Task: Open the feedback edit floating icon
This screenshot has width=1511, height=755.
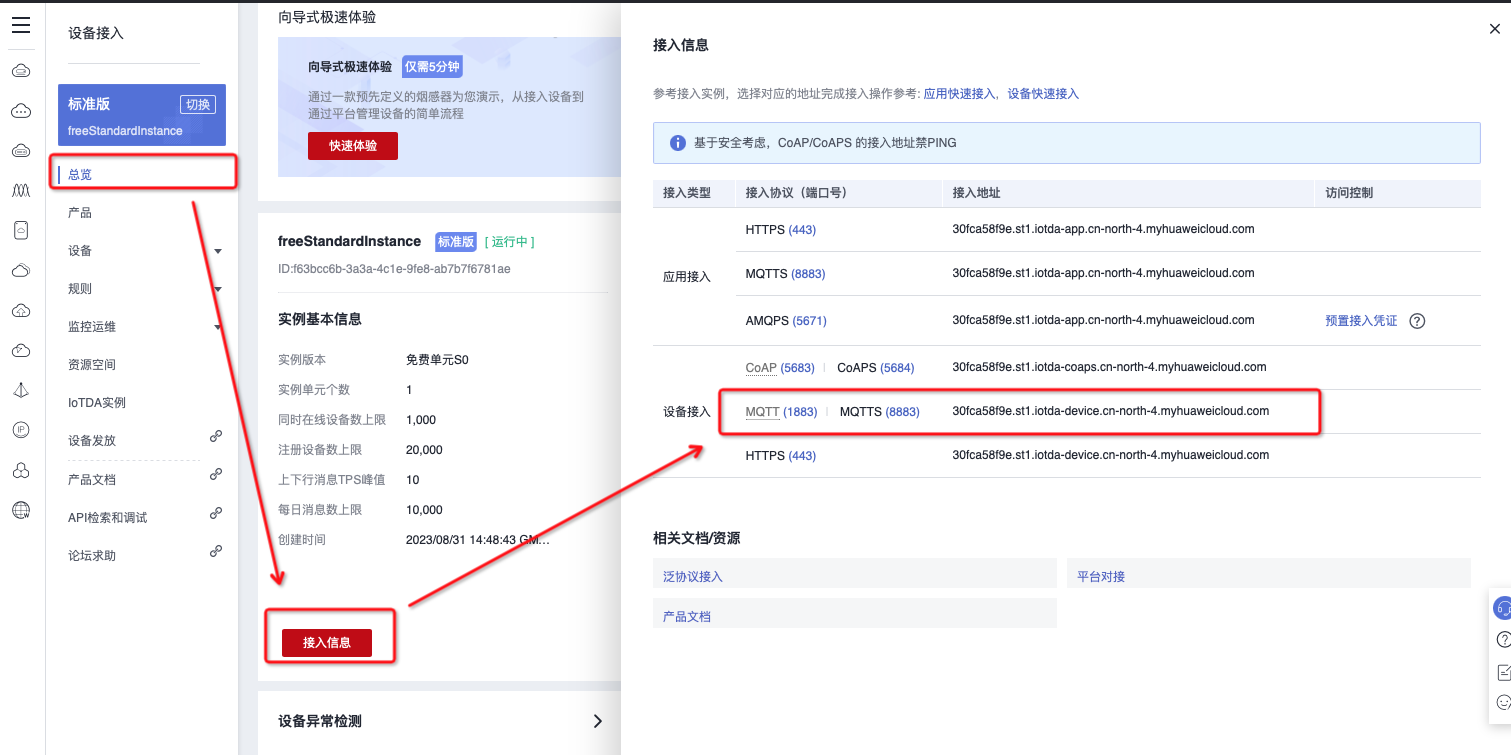Action: (1502, 672)
